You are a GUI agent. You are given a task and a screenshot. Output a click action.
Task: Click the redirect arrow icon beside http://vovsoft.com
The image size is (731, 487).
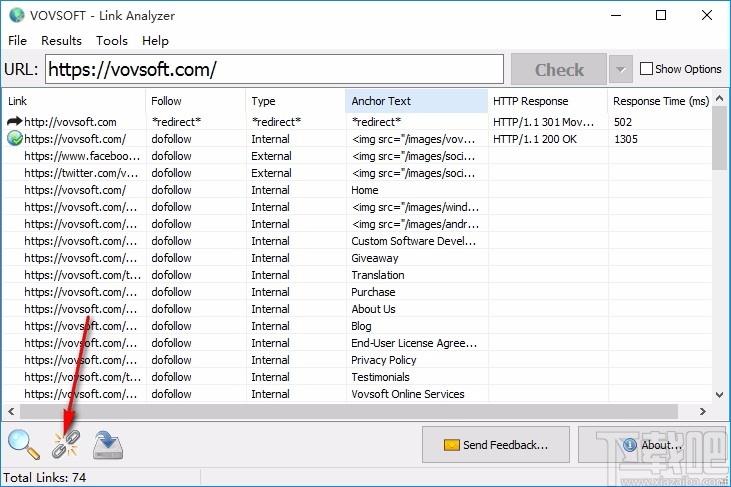click(x=14, y=121)
